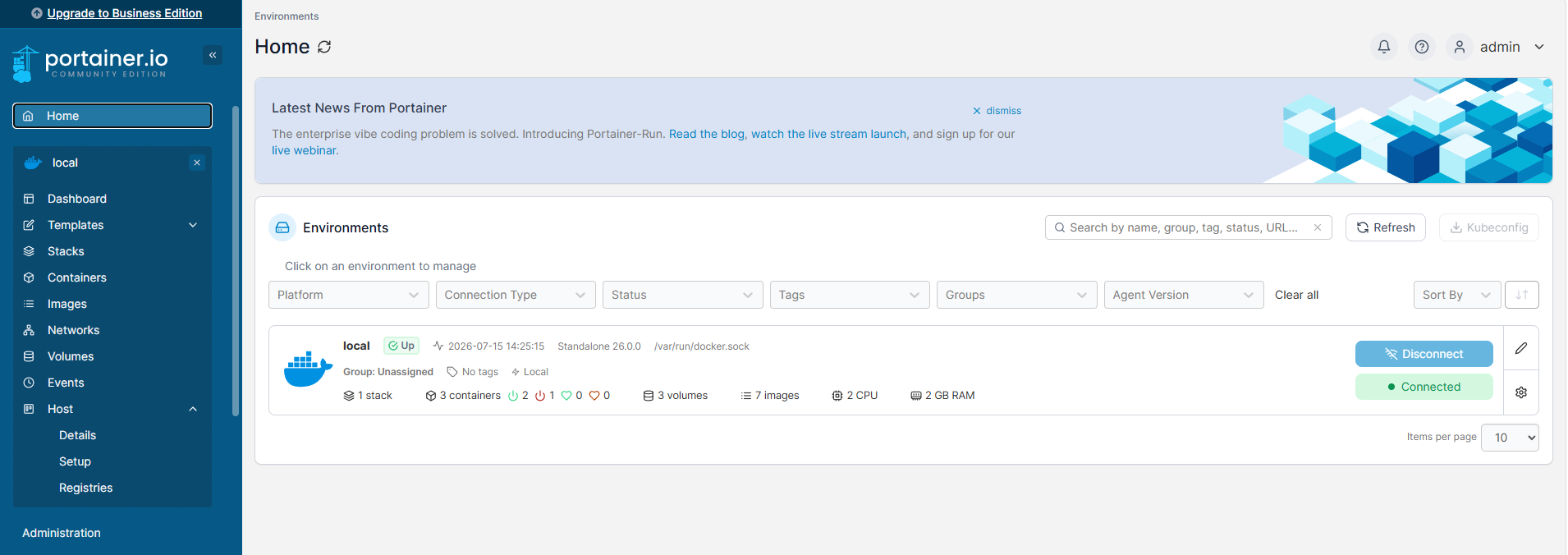Image resolution: width=1568 pixels, height=555 pixels.
Task: Open the Sort By dropdown
Action: tap(1457, 295)
